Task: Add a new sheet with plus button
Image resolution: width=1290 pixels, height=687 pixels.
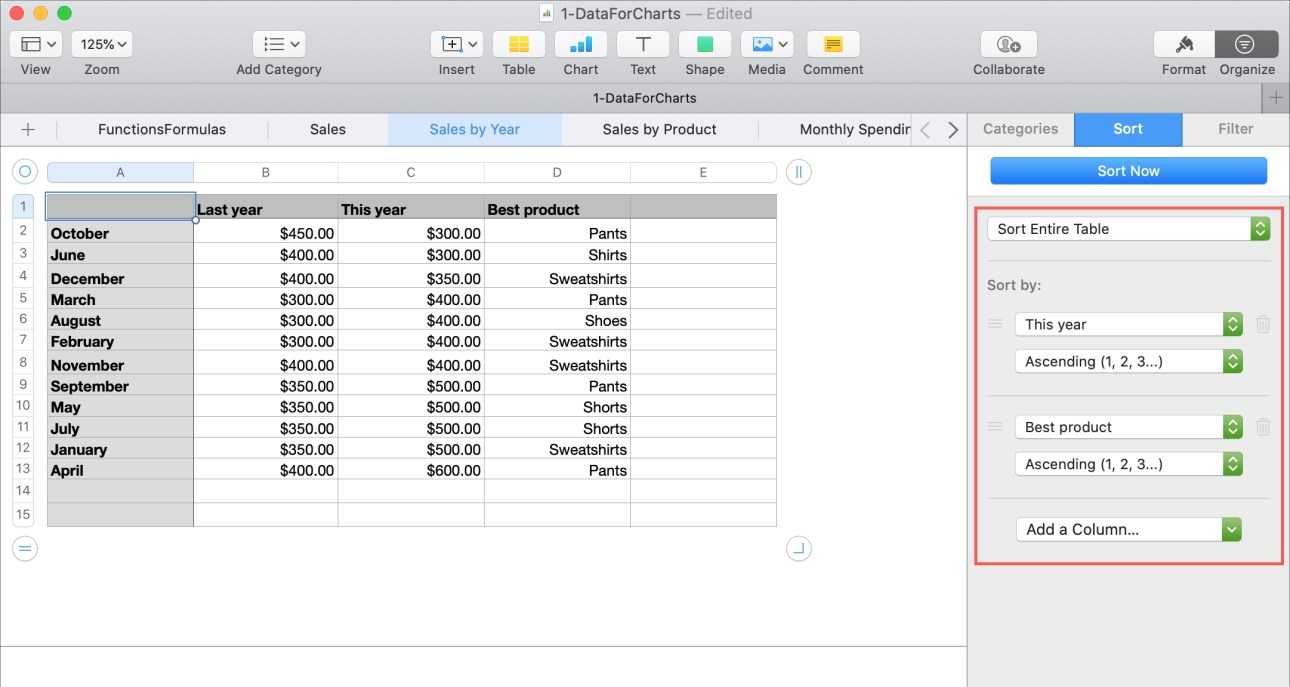Action: [28, 129]
